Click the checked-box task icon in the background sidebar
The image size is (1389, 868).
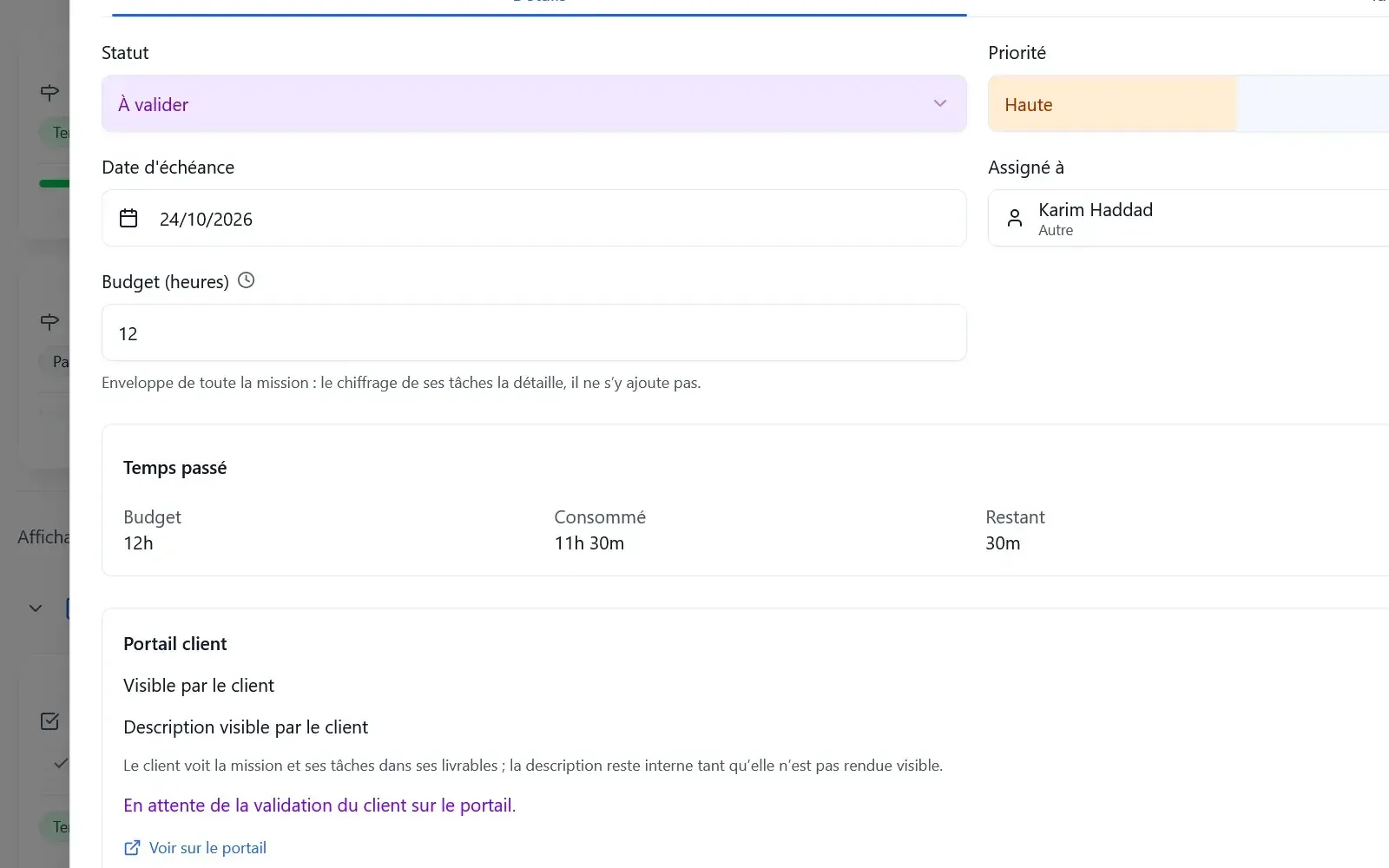(x=50, y=721)
